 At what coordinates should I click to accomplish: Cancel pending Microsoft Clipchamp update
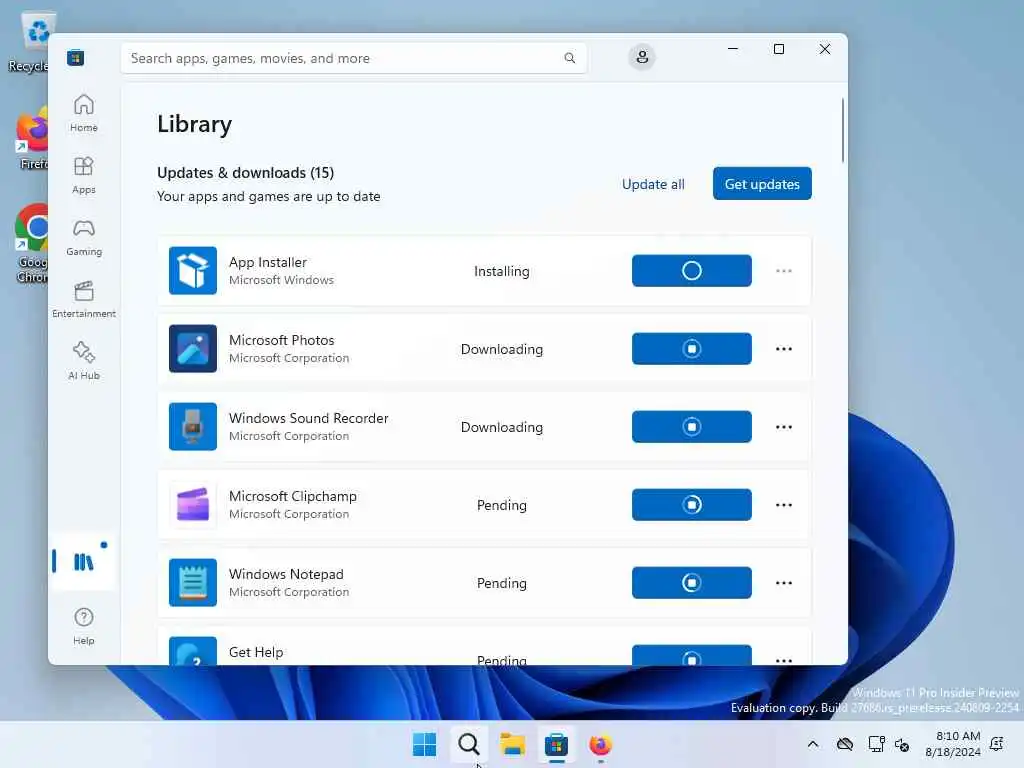tap(692, 505)
